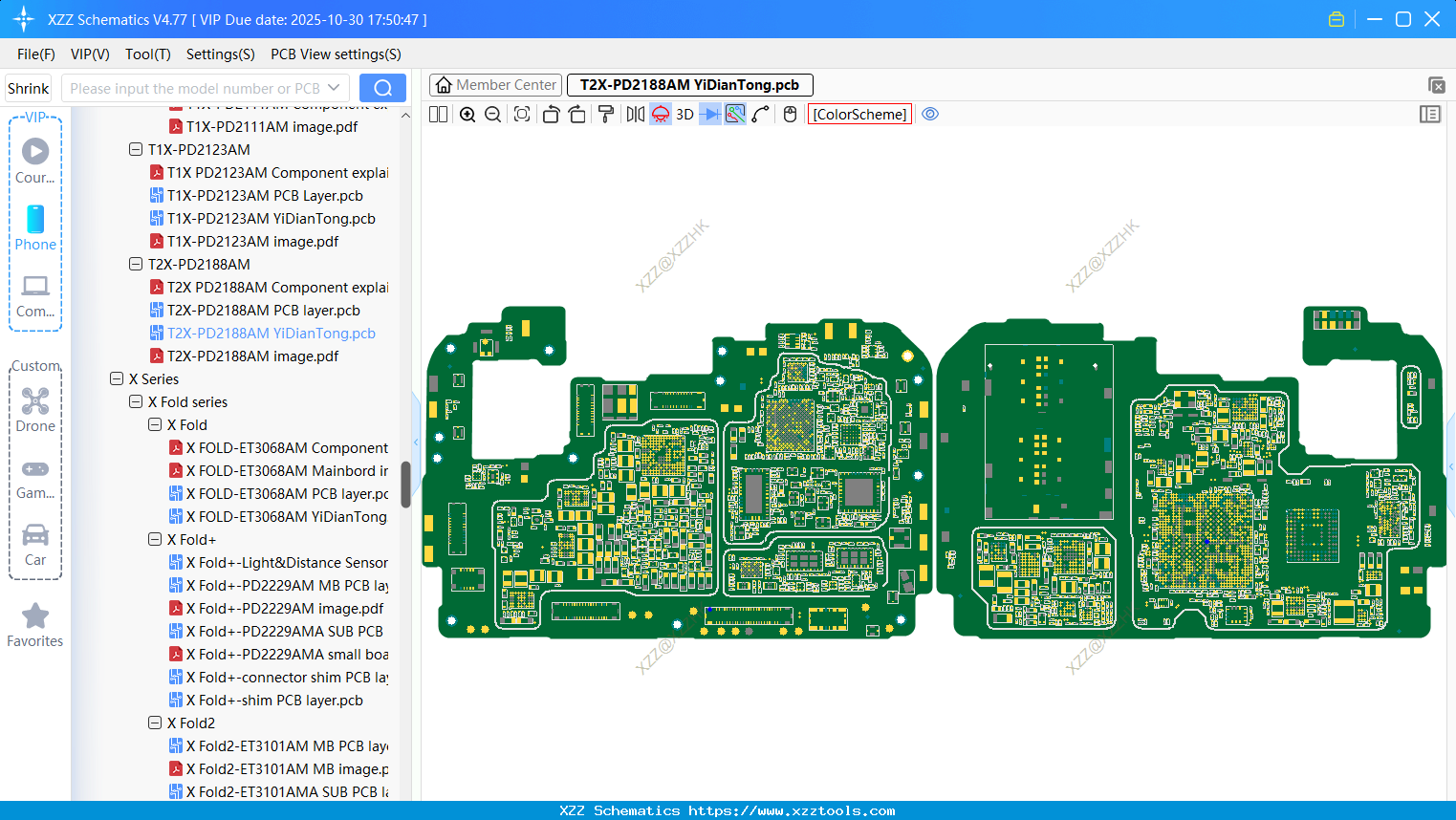Click the Member Center button
Screen dimensions: 1456x820
click(495, 84)
